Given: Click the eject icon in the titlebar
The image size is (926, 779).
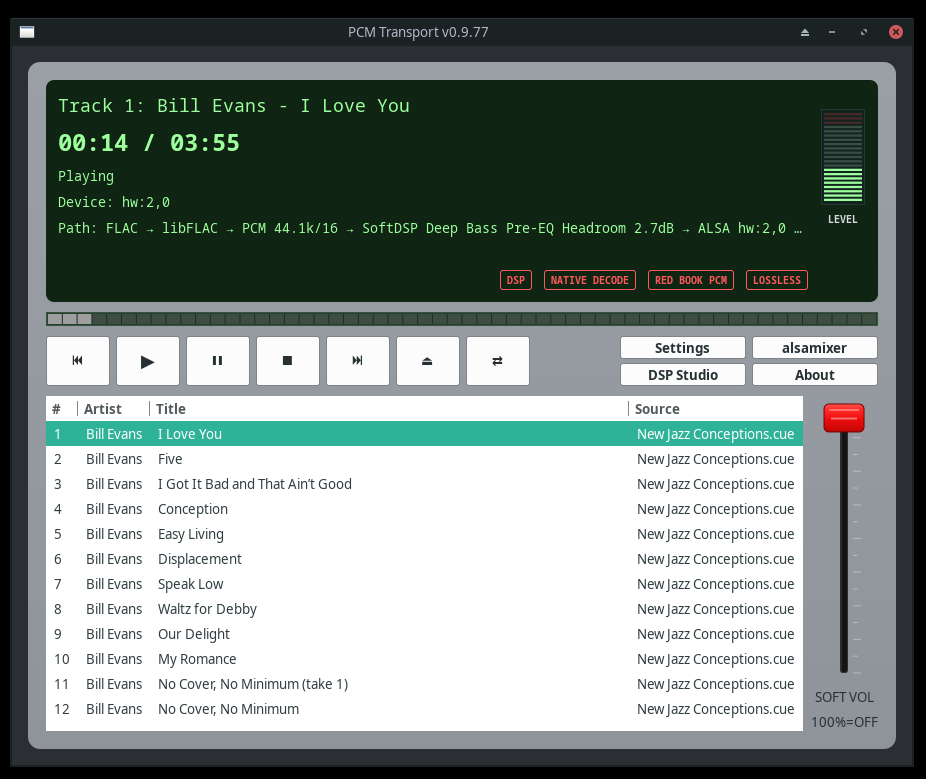Looking at the screenshot, I should pos(805,31).
